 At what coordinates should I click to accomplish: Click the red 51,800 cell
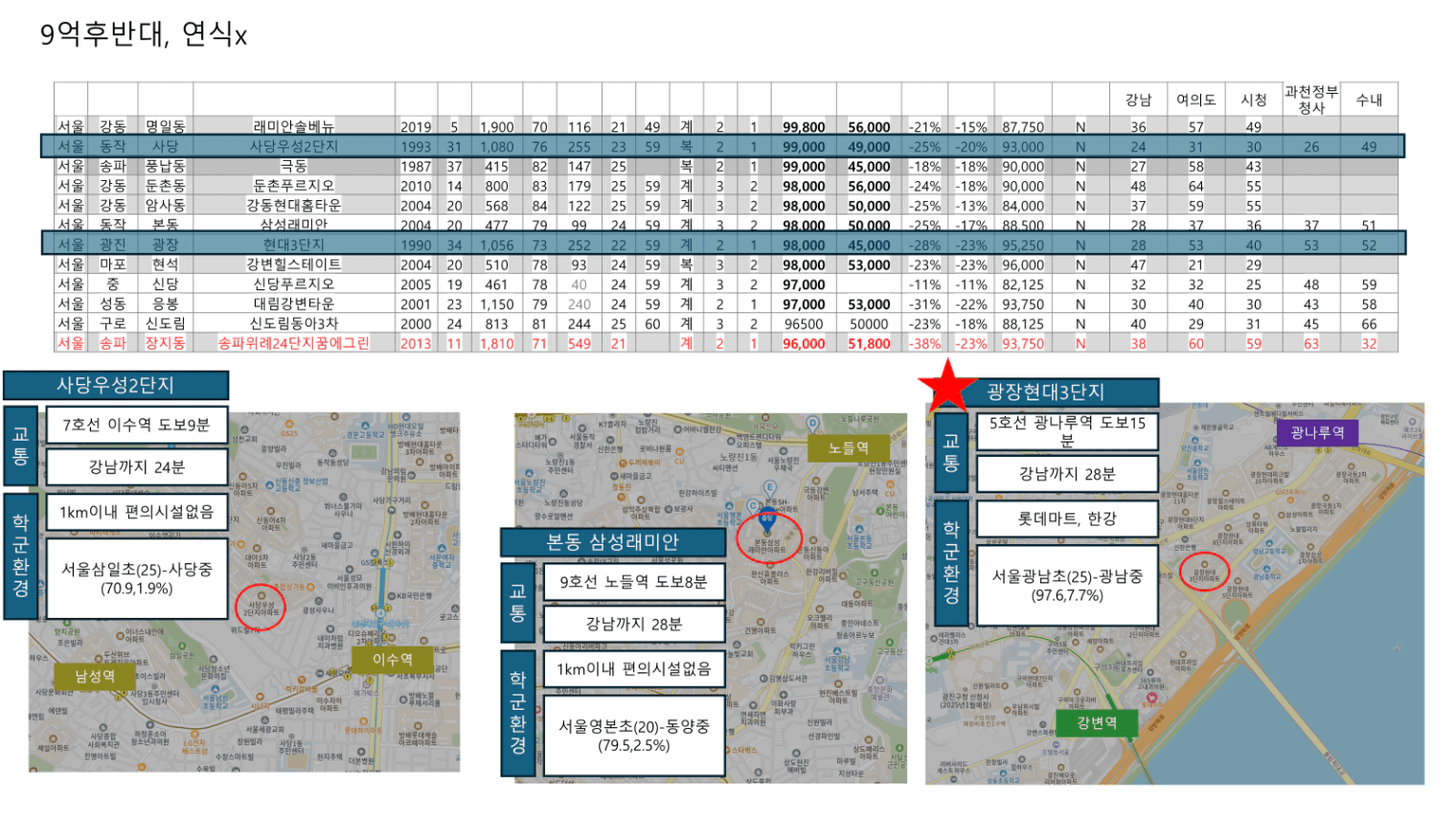click(869, 343)
